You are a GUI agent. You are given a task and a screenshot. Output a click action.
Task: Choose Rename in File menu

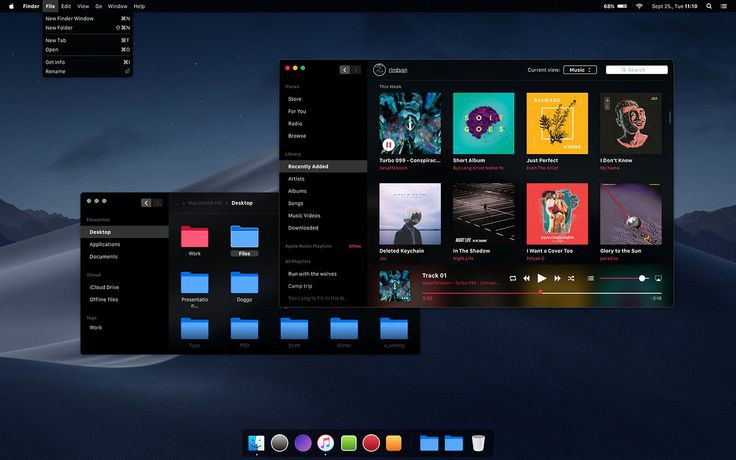tap(88, 71)
